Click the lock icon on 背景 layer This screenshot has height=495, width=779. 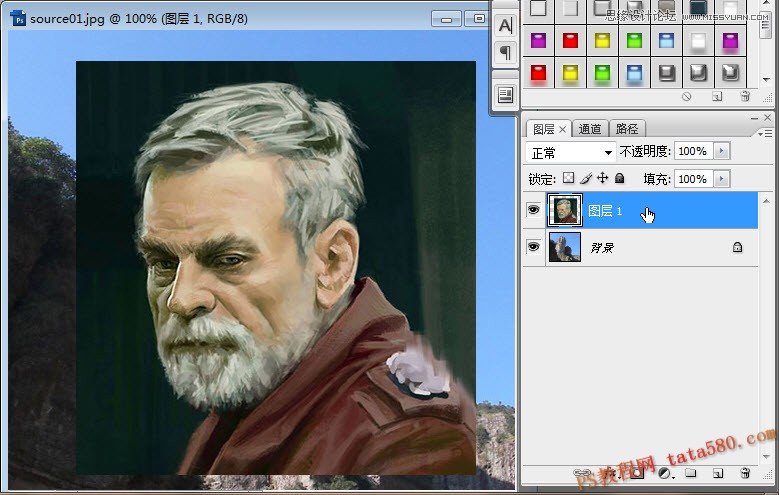737,247
